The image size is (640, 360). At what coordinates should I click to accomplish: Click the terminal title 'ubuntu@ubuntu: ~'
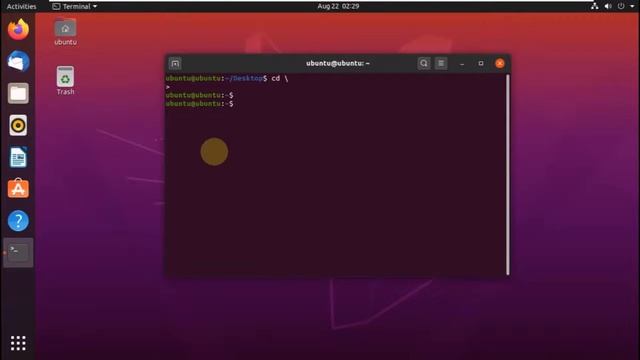(338, 63)
